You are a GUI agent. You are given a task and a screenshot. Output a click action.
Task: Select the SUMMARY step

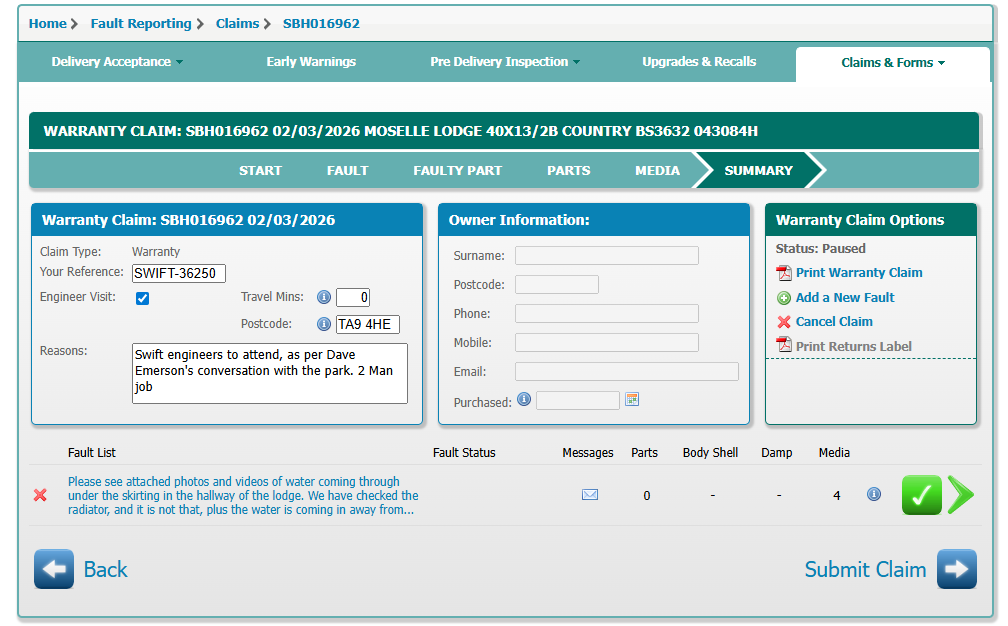coord(758,170)
